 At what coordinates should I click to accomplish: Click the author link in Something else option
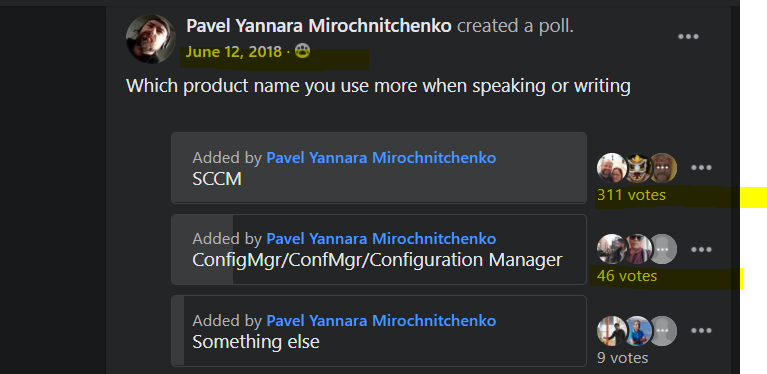pos(381,321)
